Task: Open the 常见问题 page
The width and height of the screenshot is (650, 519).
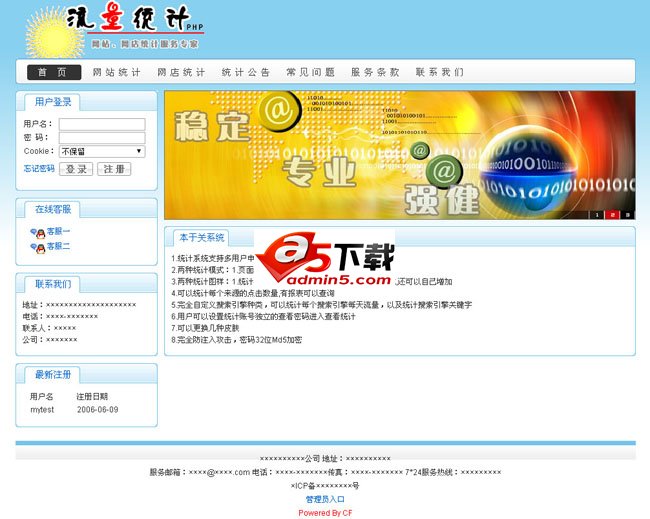Action: [x=310, y=72]
